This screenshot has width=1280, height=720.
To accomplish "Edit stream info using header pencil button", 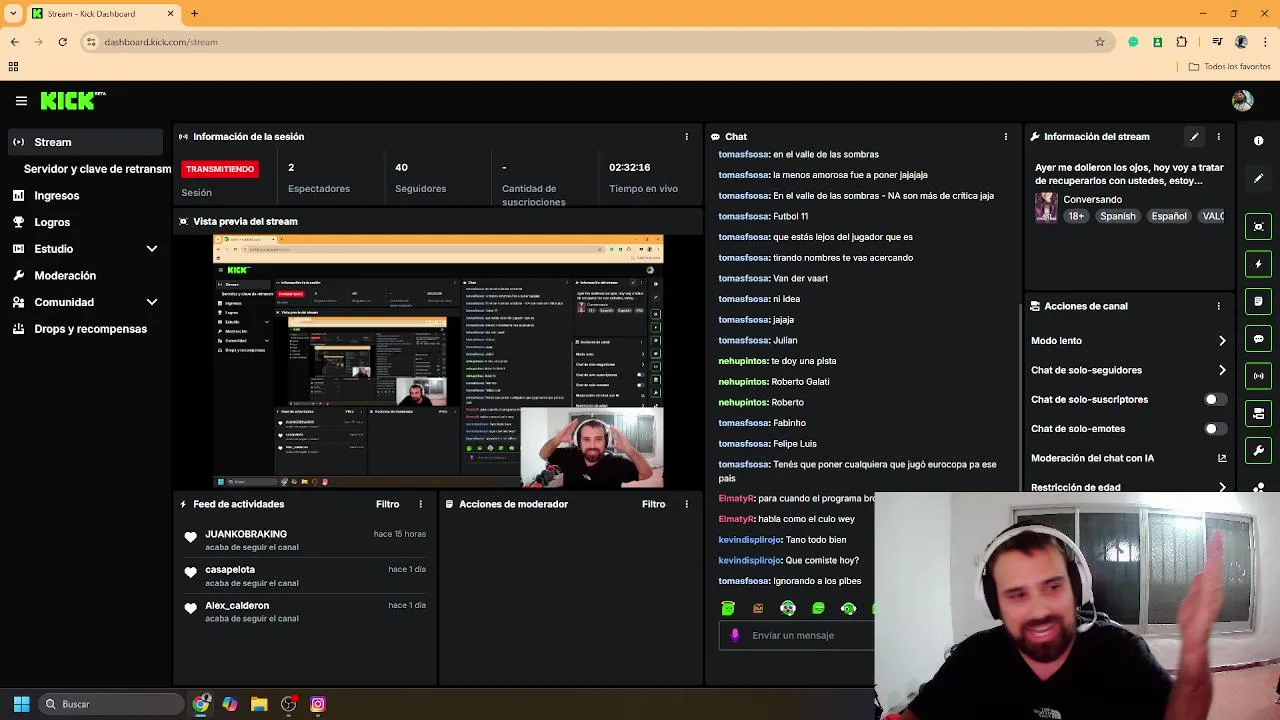I will tap(1194, 136).
